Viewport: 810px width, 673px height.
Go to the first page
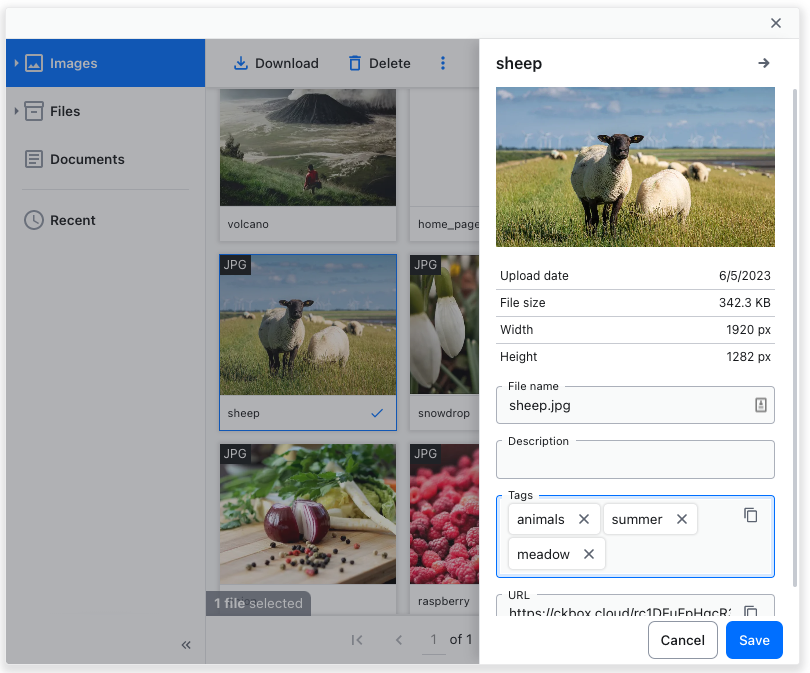tap(357, 640)
